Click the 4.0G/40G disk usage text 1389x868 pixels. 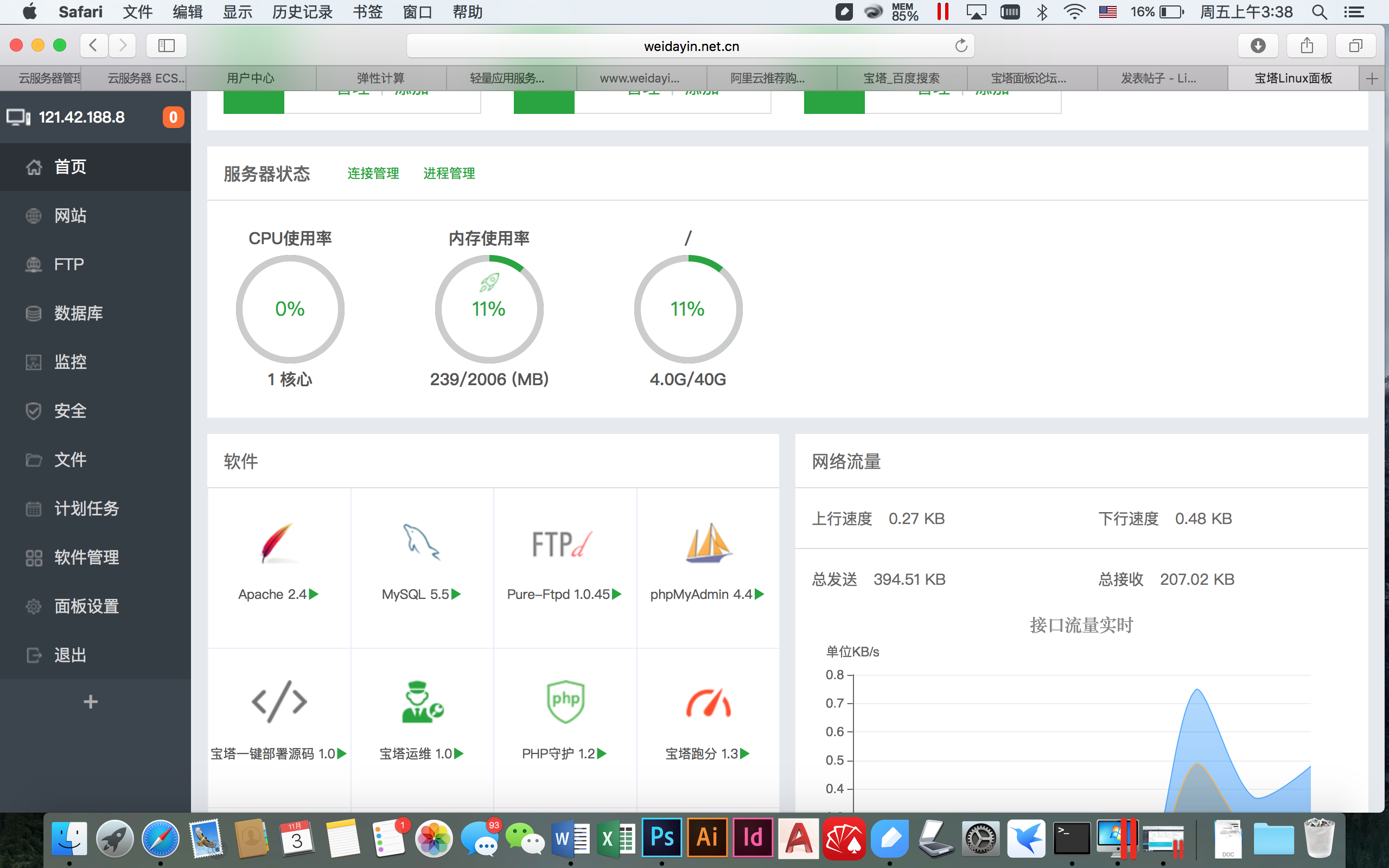pyautogui.click(x=687, y=379)
